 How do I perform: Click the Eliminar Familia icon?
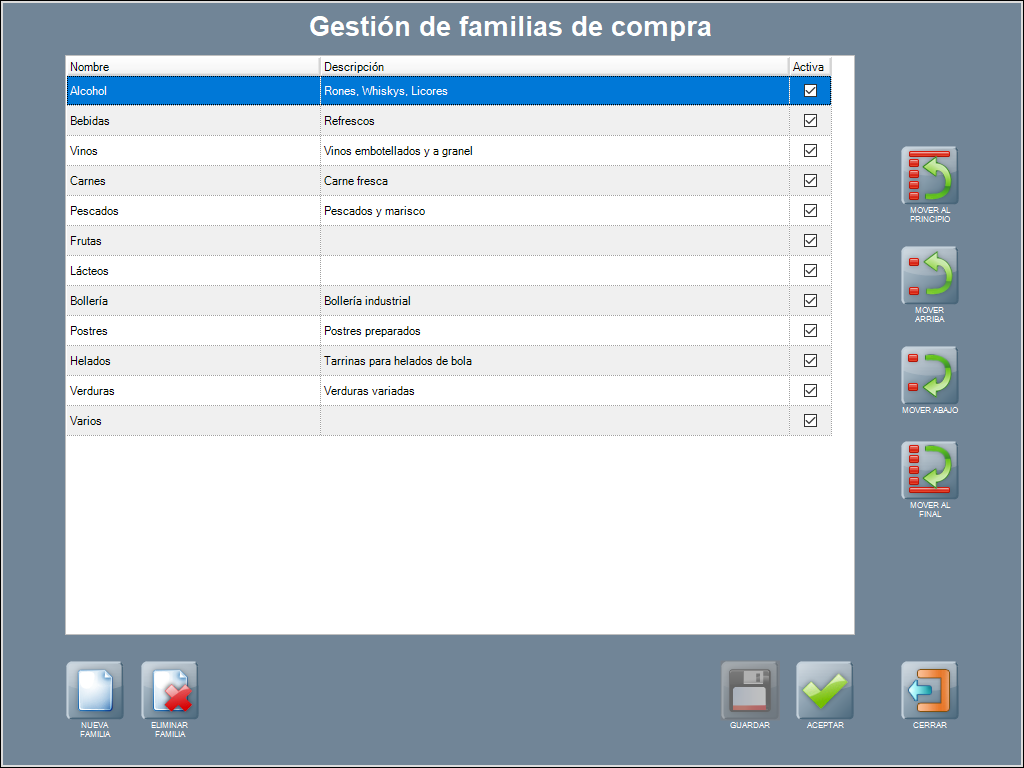coord(170,691)
